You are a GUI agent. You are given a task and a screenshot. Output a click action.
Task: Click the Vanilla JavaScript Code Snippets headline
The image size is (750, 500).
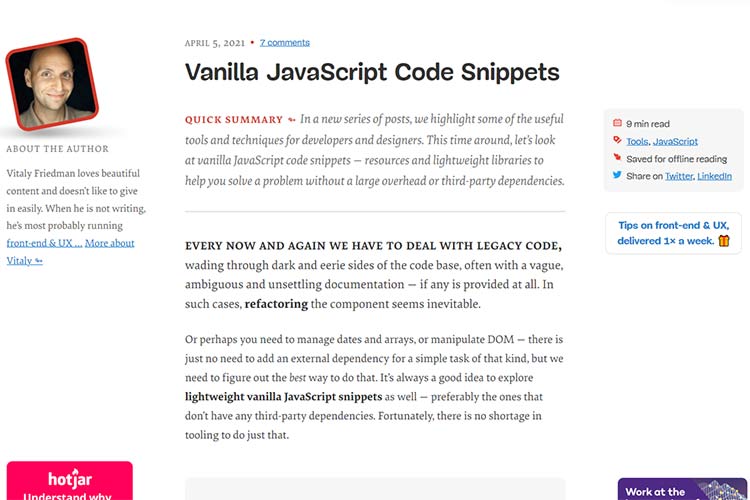(x=372, y=73)
